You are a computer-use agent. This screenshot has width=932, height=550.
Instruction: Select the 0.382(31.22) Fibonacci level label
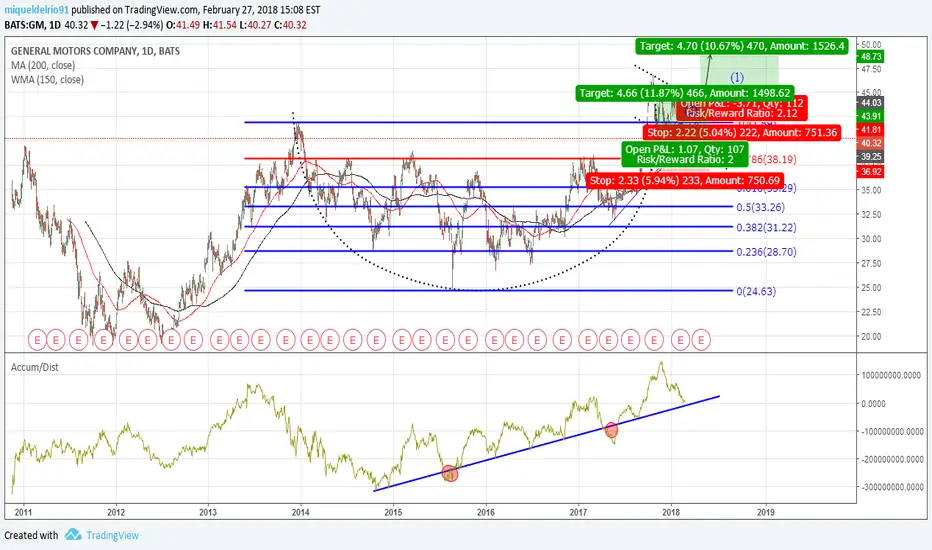pyautogui.click(x=766, y=228)
